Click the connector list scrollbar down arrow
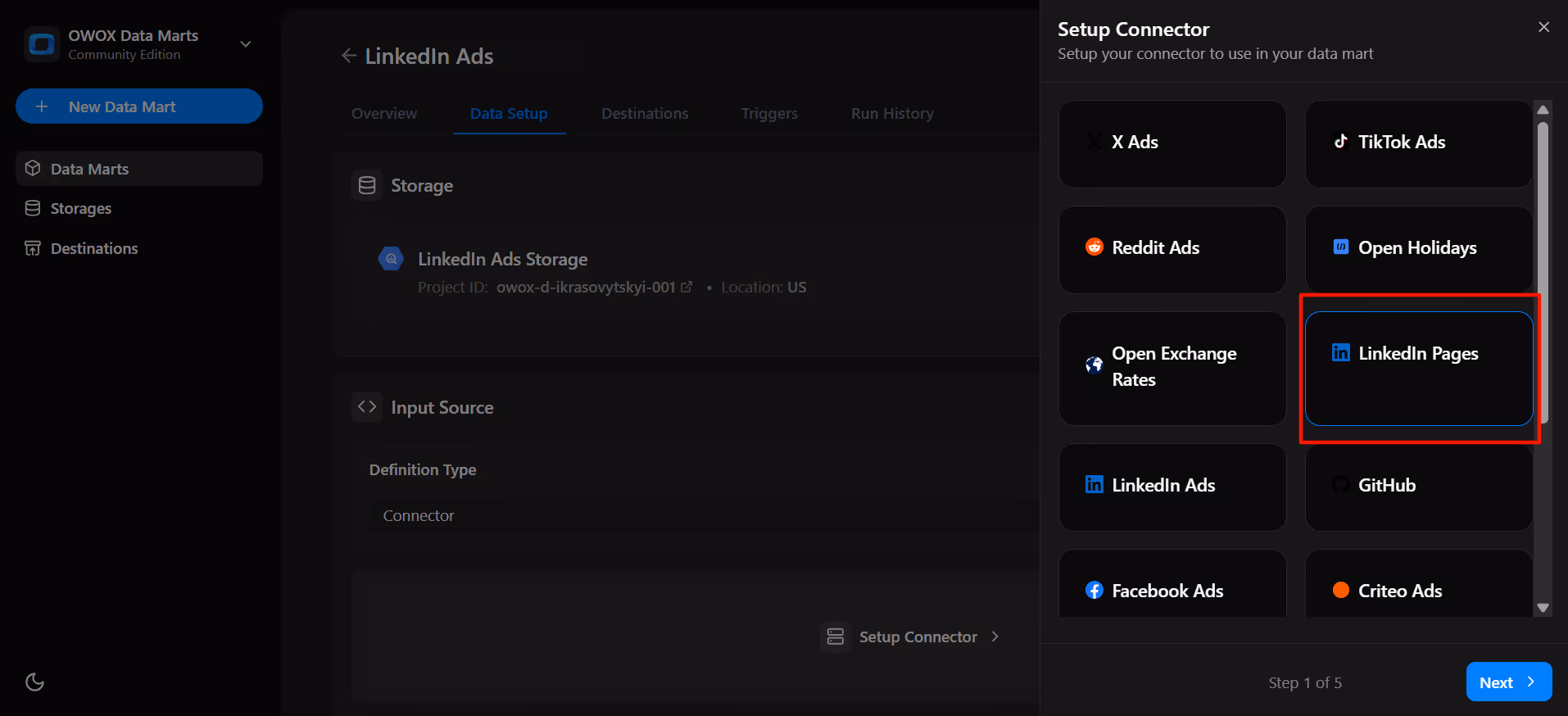This screenshot has width=1568, height=716. pyautogui.click(x=1543, y=608)
